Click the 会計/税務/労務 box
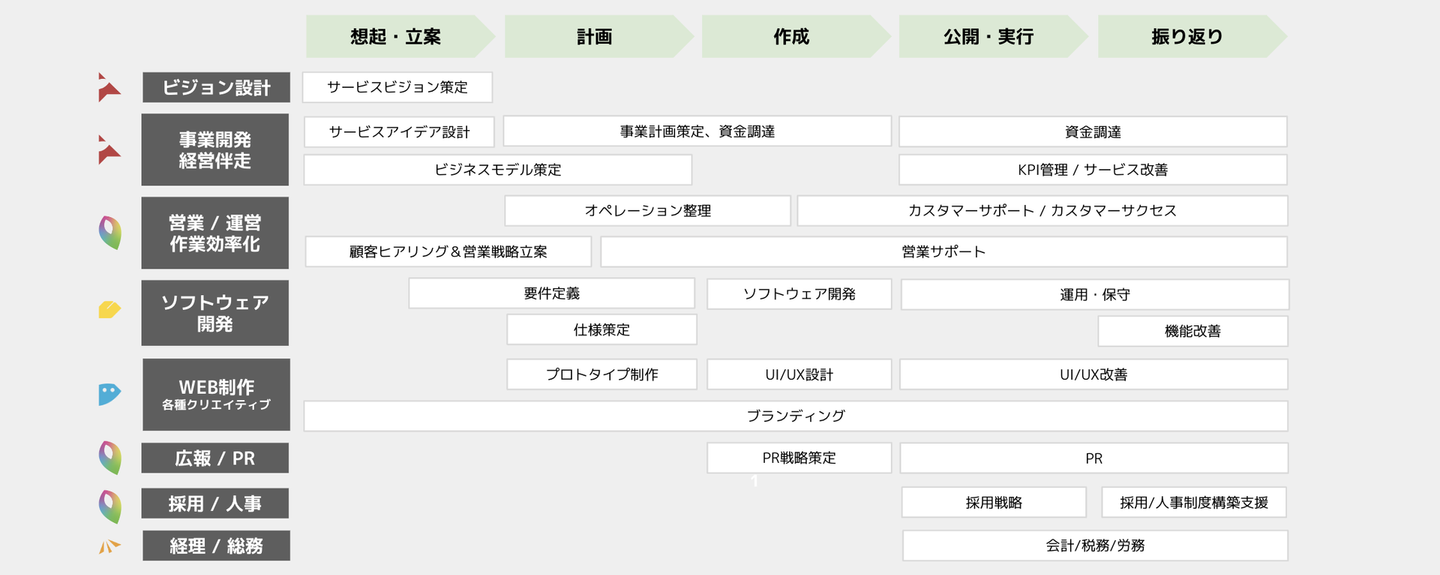 tap(1095, 546)
